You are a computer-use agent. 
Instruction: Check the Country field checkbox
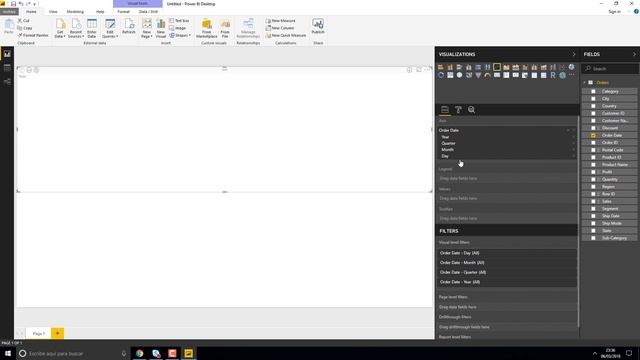coord(593,106)
